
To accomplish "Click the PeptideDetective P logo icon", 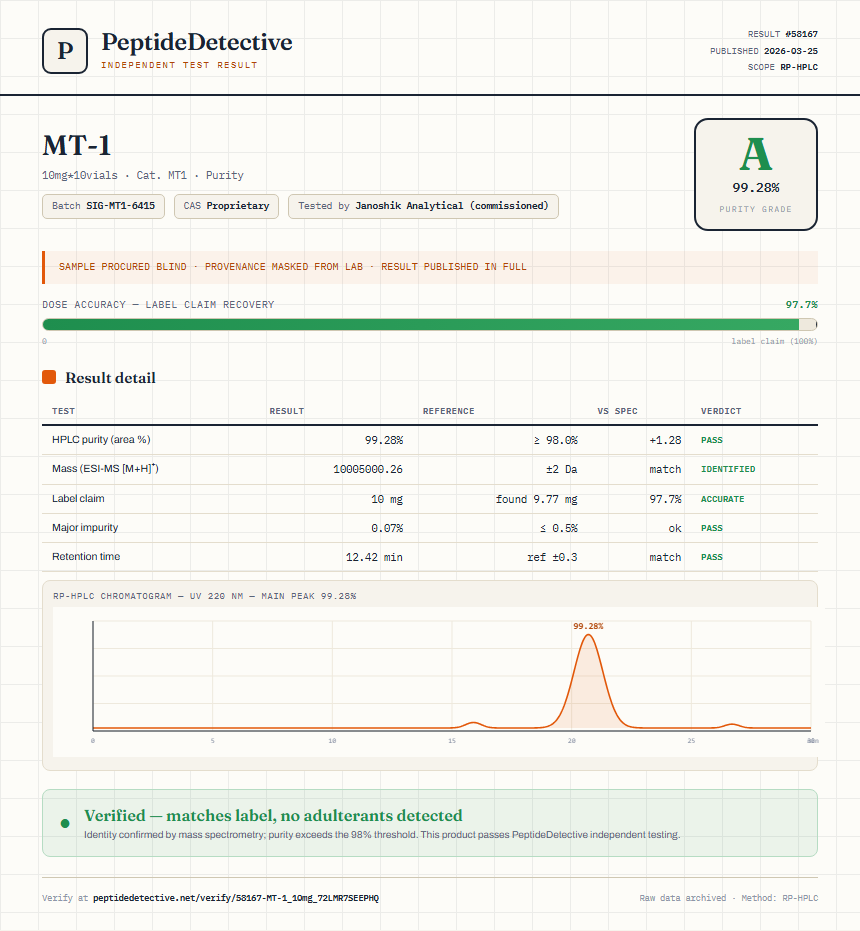I will pyautogui.click(x=65, y=51).
